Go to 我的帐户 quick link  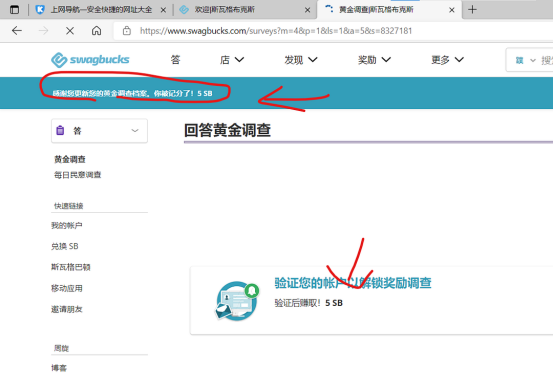(x=67, y=225)
